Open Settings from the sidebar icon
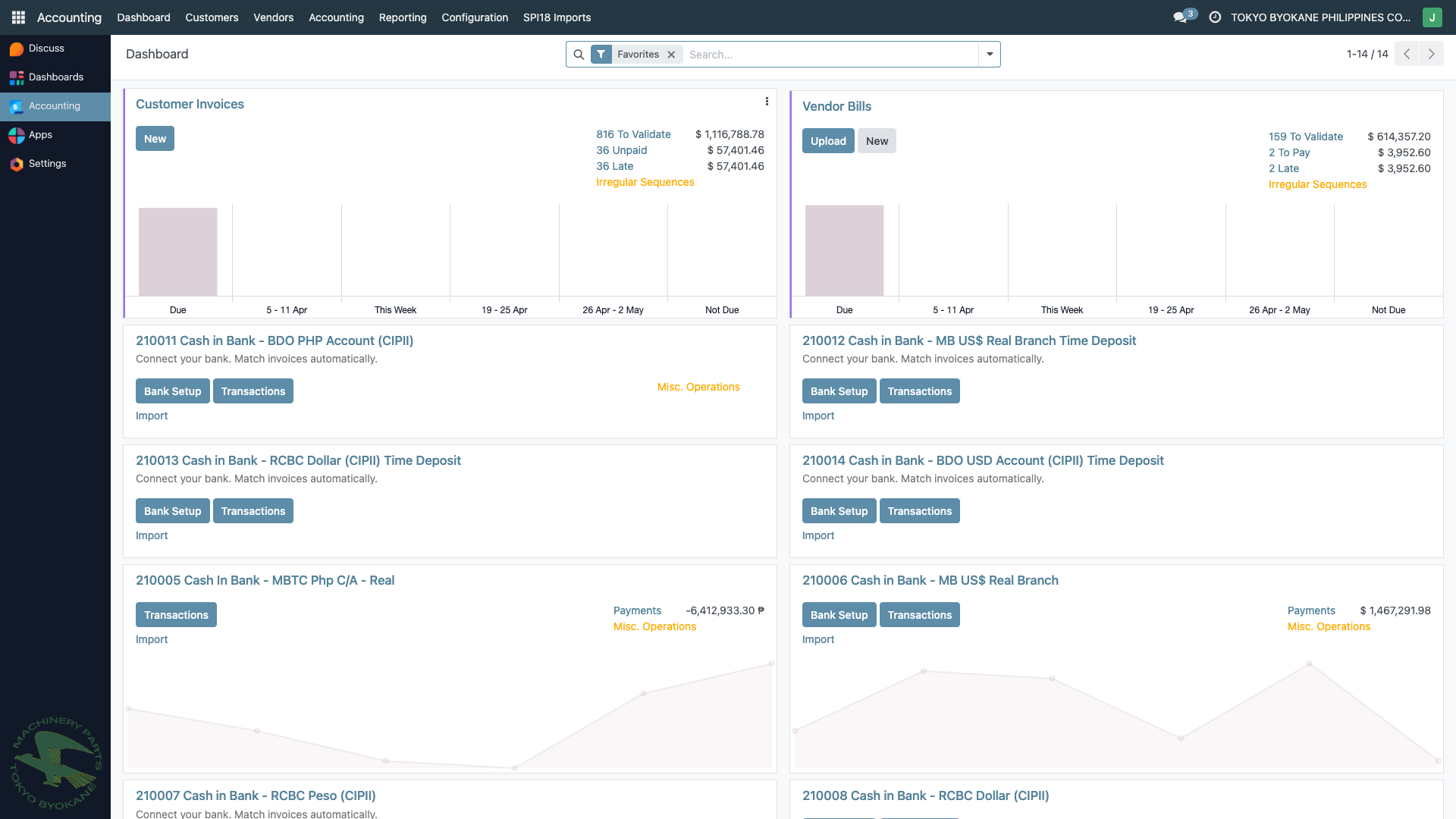The width and height of the screenshot is (1456, 819). pos(46,163)
